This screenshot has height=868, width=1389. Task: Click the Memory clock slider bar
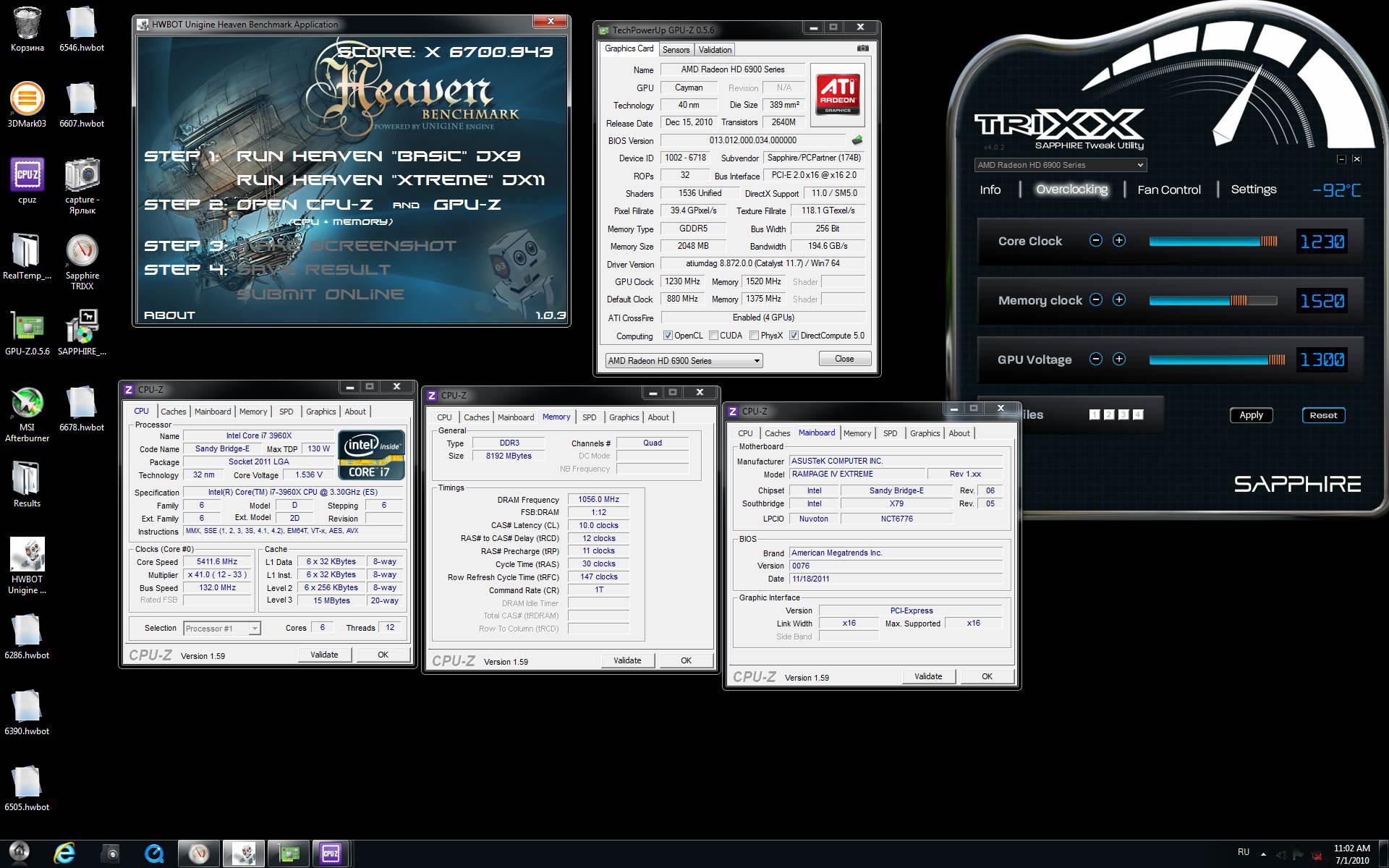coord(1213,300)
